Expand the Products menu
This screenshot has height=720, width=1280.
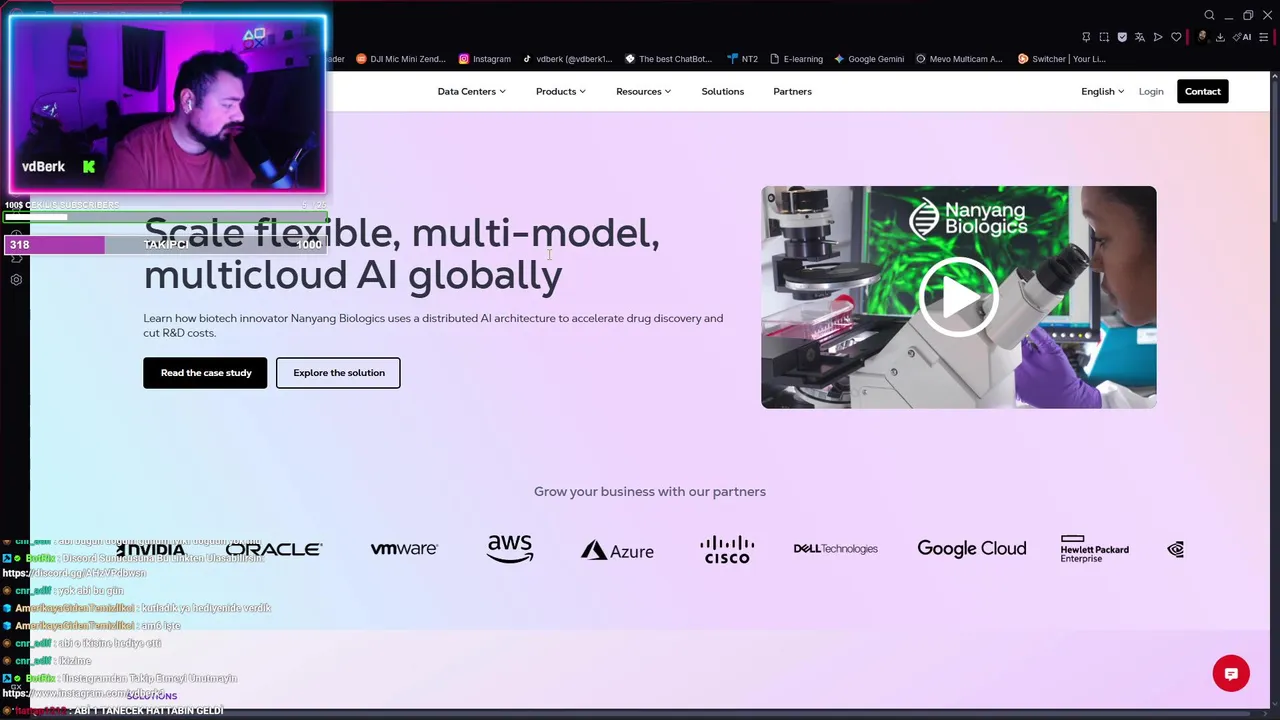(560, 91)
